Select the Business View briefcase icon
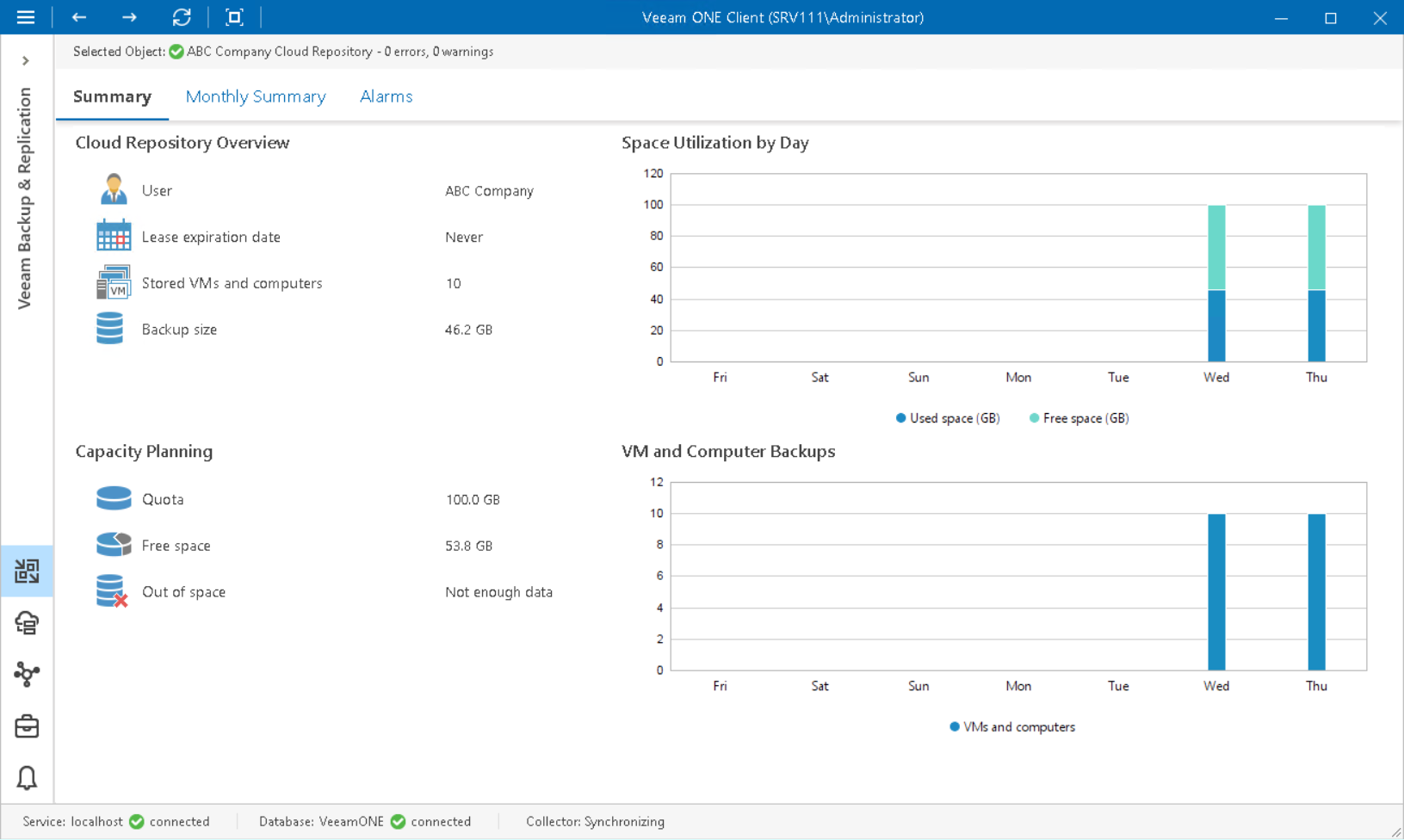 coord(27,726)
